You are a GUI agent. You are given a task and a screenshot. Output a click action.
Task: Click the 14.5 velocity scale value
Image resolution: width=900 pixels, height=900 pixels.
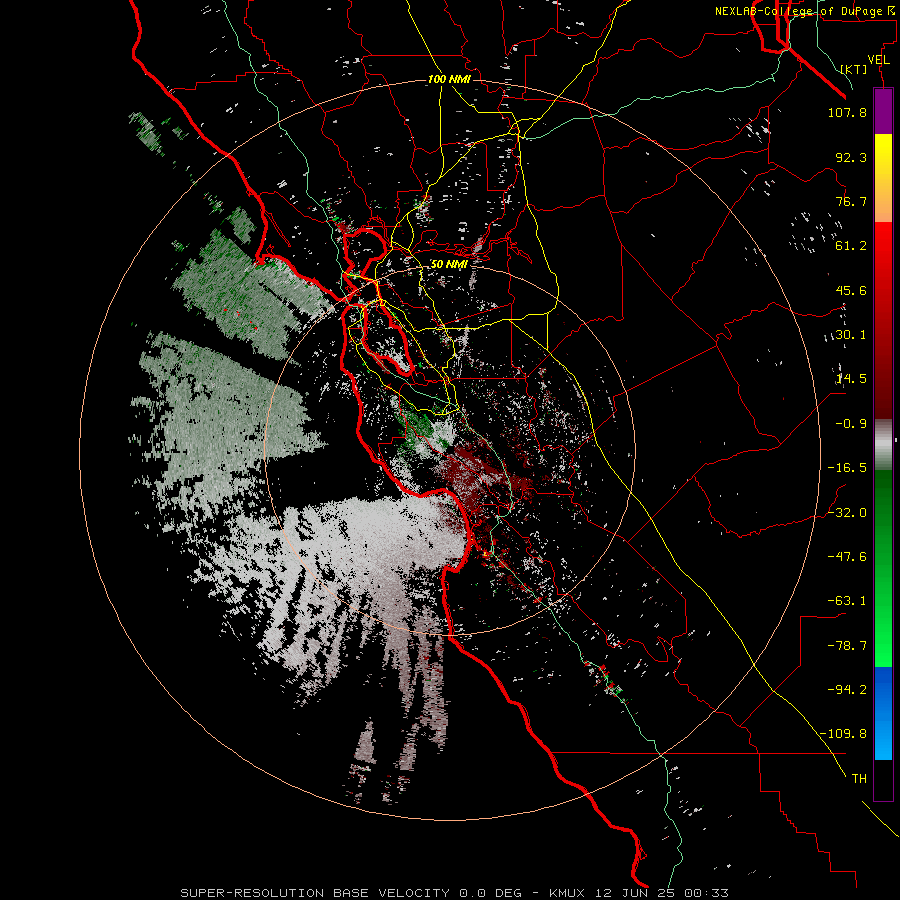pyautogui.click(x=851, y=379)
